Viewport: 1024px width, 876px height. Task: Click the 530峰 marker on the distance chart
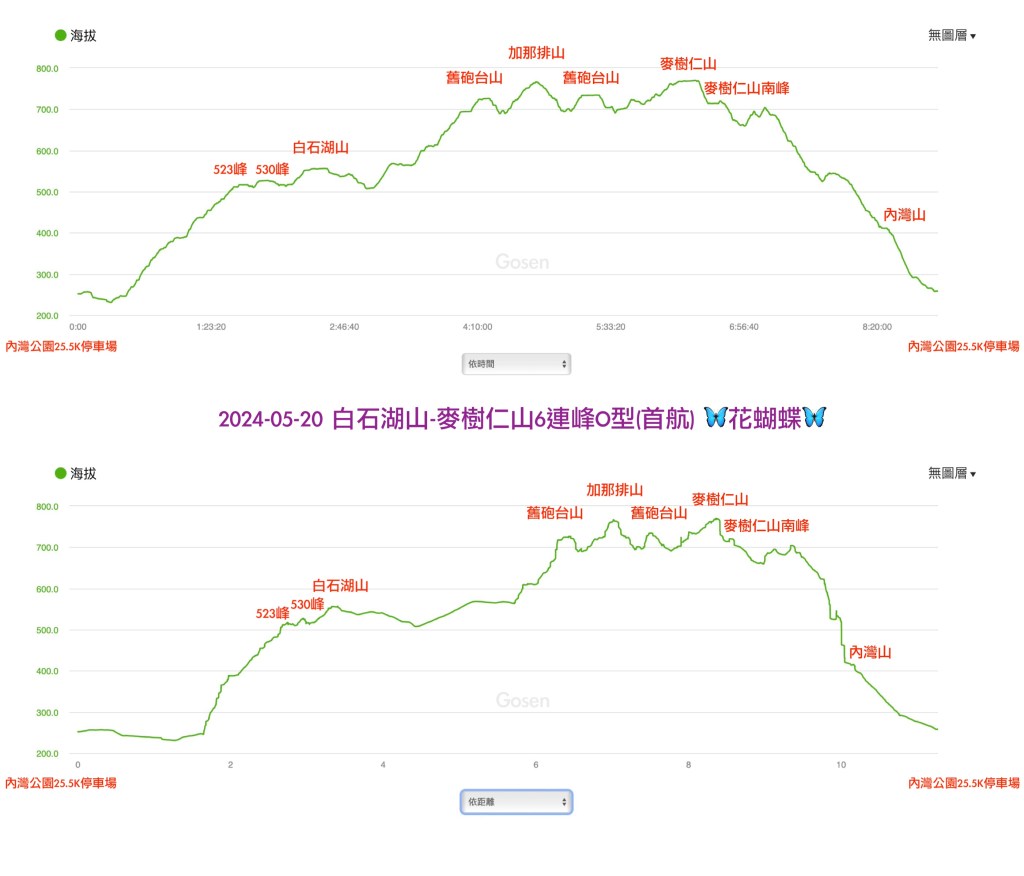[307, 605]
